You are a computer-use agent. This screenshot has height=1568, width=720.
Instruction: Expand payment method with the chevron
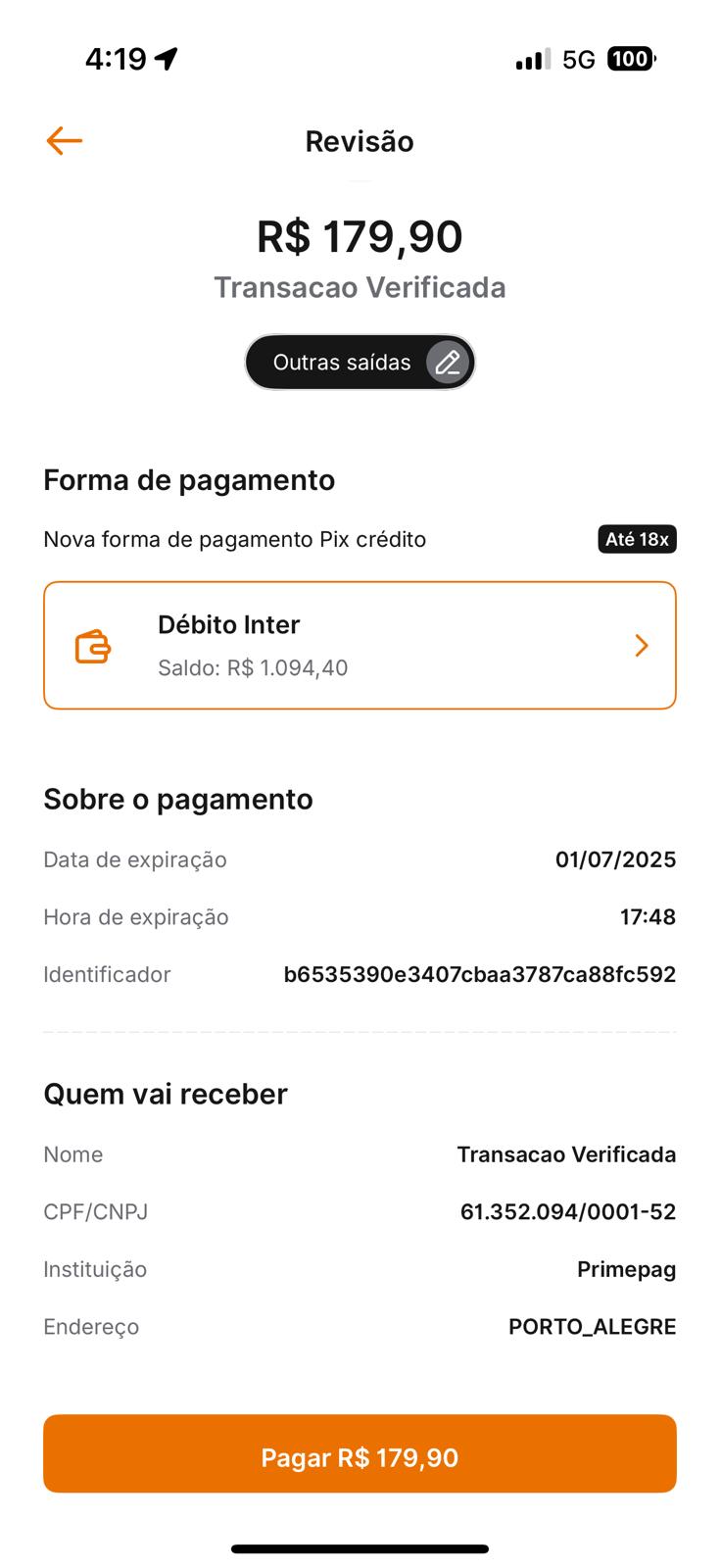tap(642, 646)
